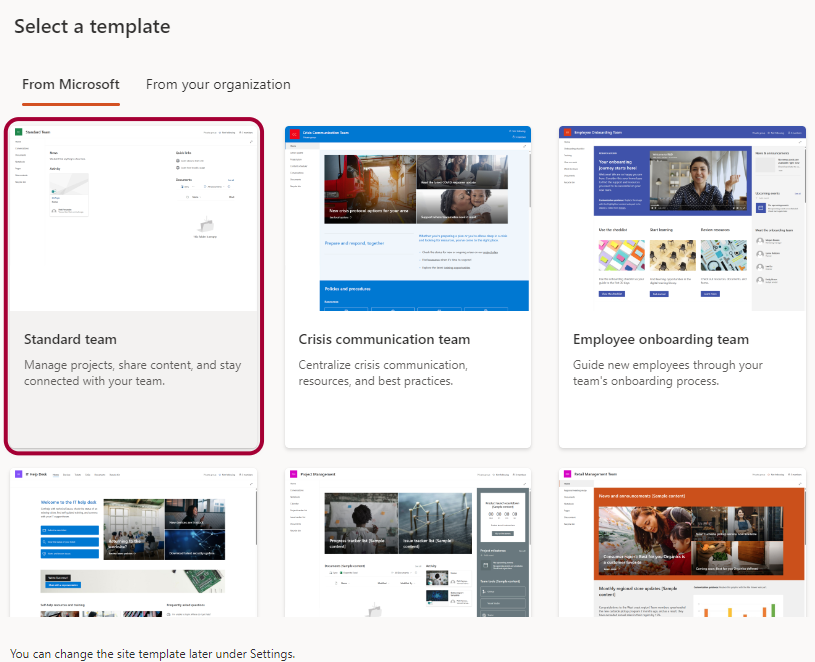Choose the Employee onboarding team title
The width and height of the screenshot is (815, 662).
point(661,340)
